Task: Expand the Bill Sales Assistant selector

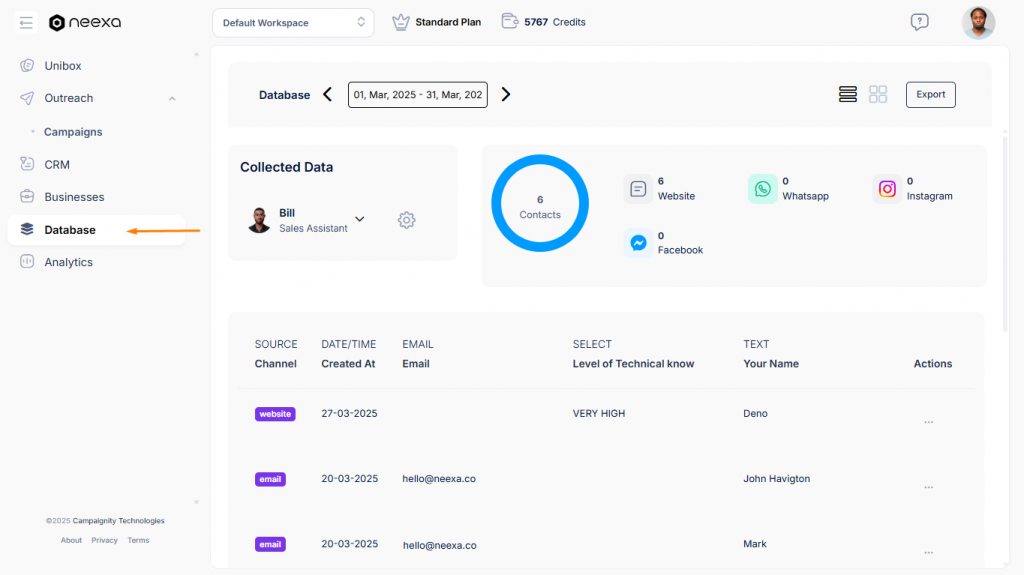Action: 360,219
